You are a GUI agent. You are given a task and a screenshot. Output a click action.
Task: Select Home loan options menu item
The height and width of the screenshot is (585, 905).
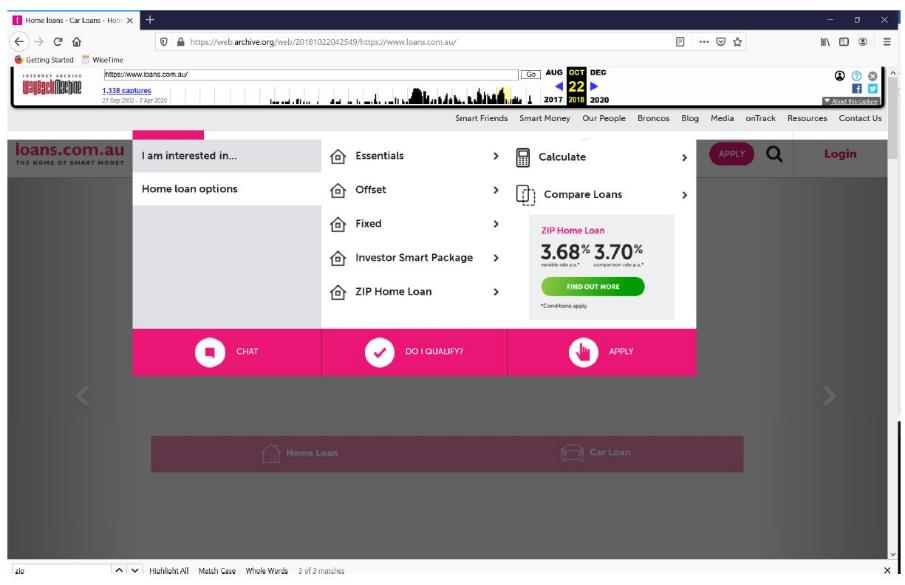(226, 189)
